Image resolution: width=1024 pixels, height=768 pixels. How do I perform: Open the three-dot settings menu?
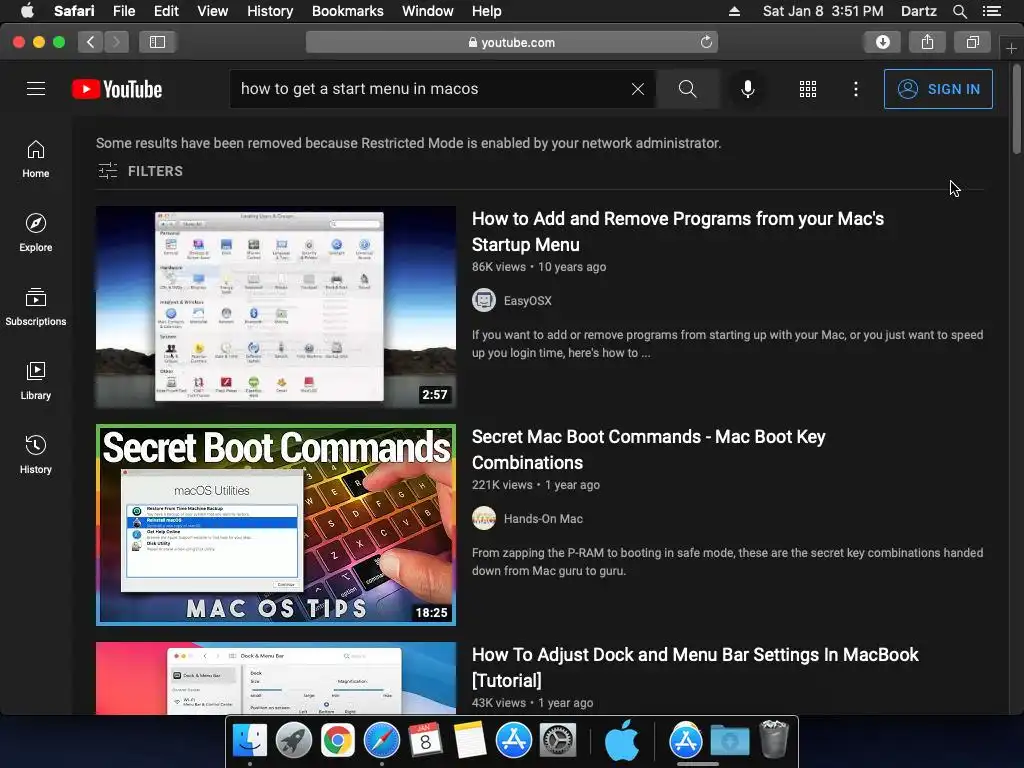[x=856, y=89]
